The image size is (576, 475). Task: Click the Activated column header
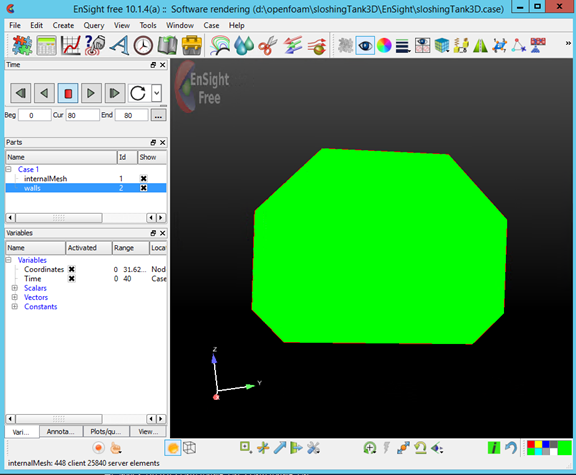[x=89, y=248]
